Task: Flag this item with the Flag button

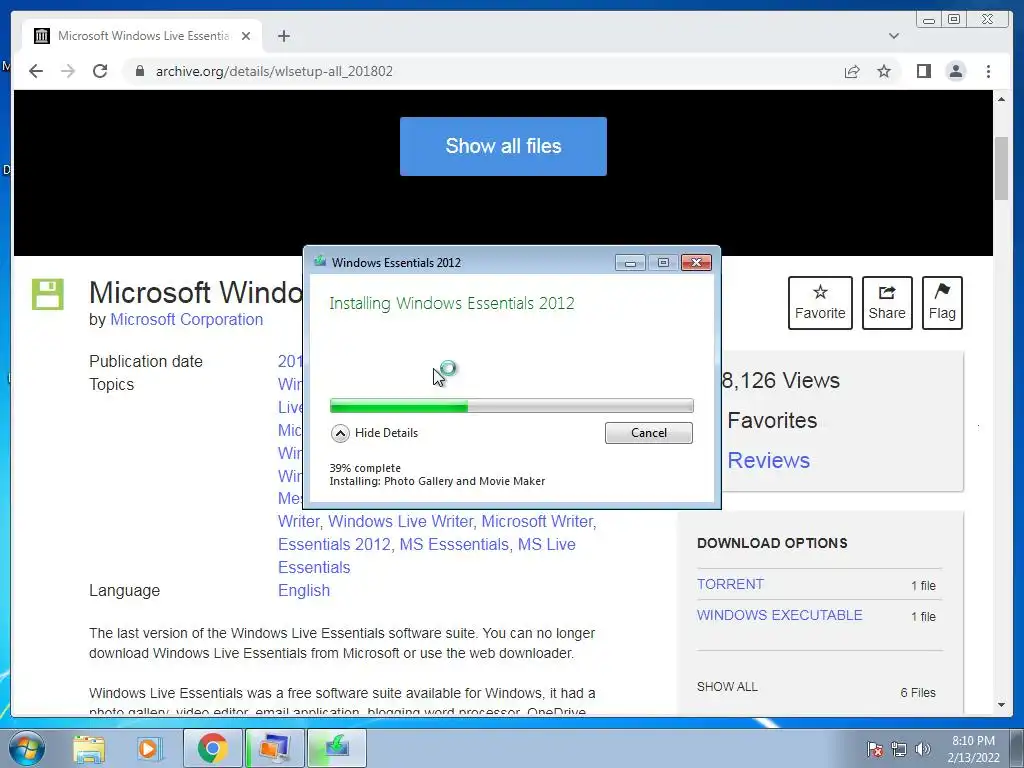Action: pyautogui.click(x=942, y=303)
